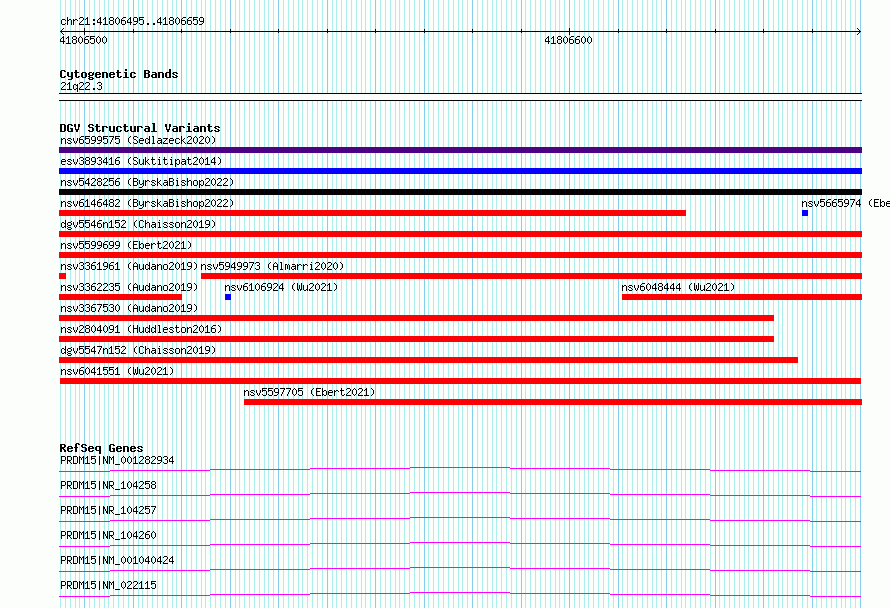Click the blue esv3893416 variant bar

click(460, 171)
